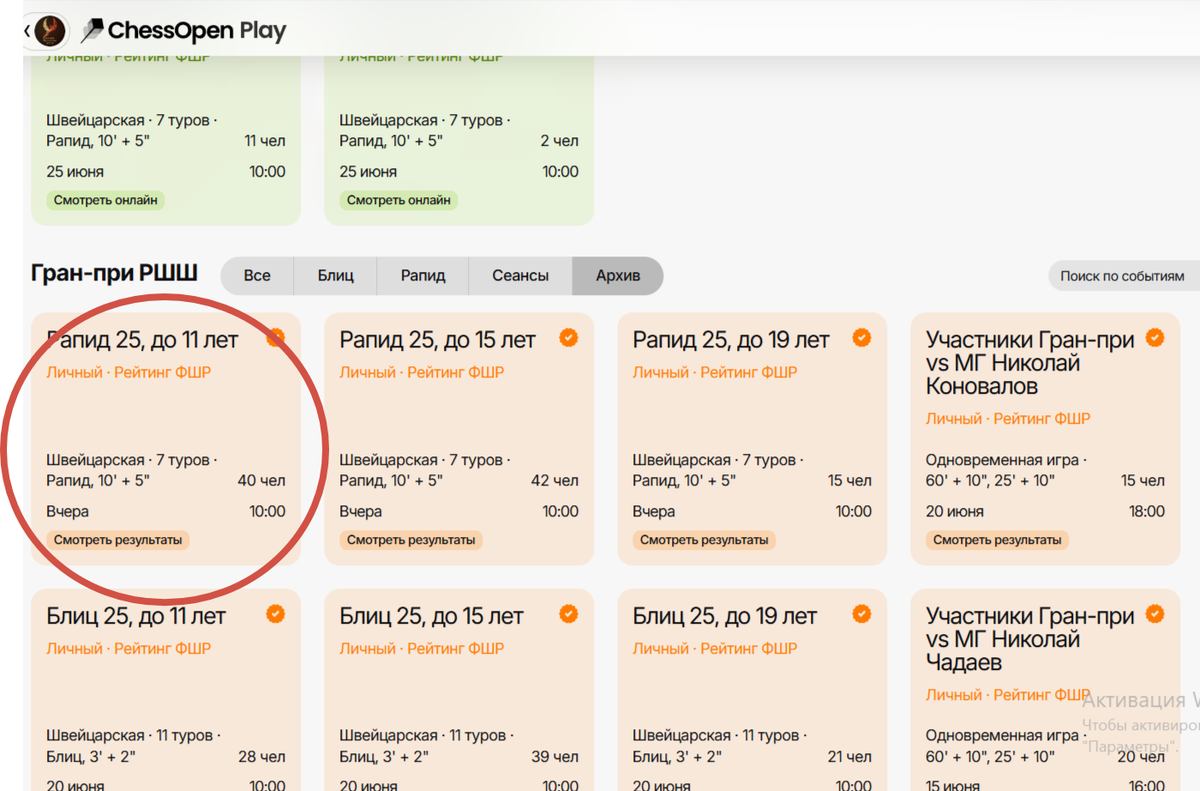Click verified badge on МГ Николай Коновалов card
This screenshot has height=791, width=1200.
[1154, 338]
